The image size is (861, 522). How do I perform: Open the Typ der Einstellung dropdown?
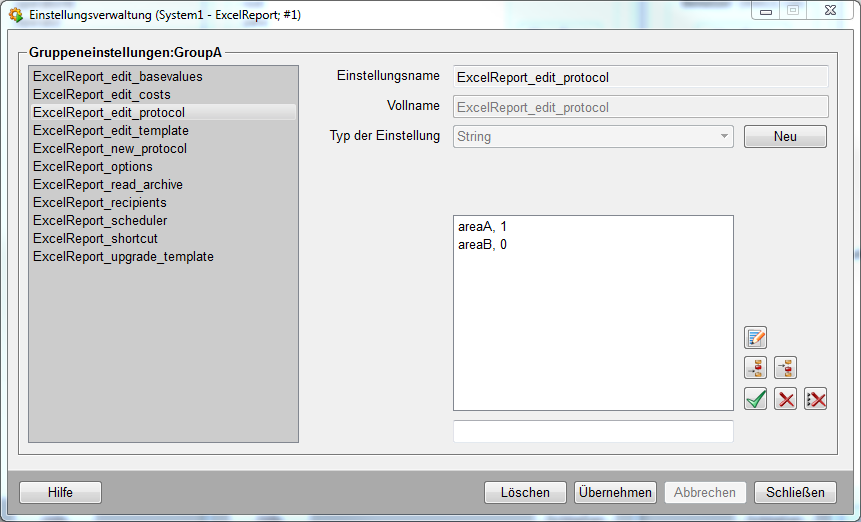(x=593, y=136)
